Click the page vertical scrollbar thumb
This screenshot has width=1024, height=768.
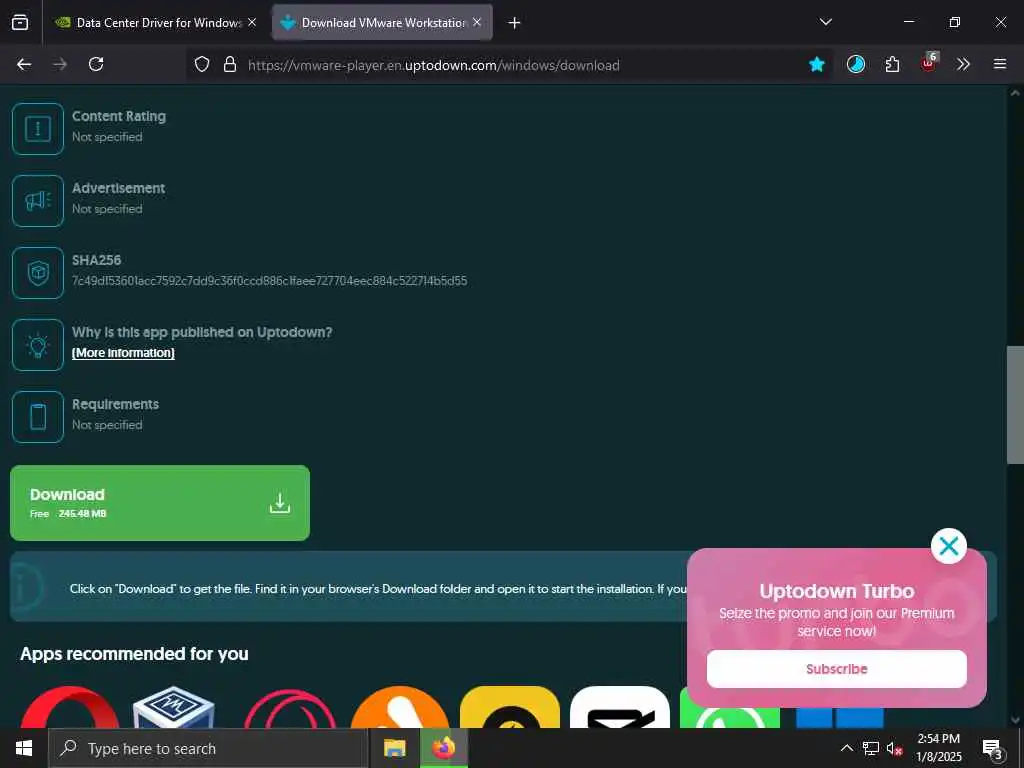click(1015, 405)
